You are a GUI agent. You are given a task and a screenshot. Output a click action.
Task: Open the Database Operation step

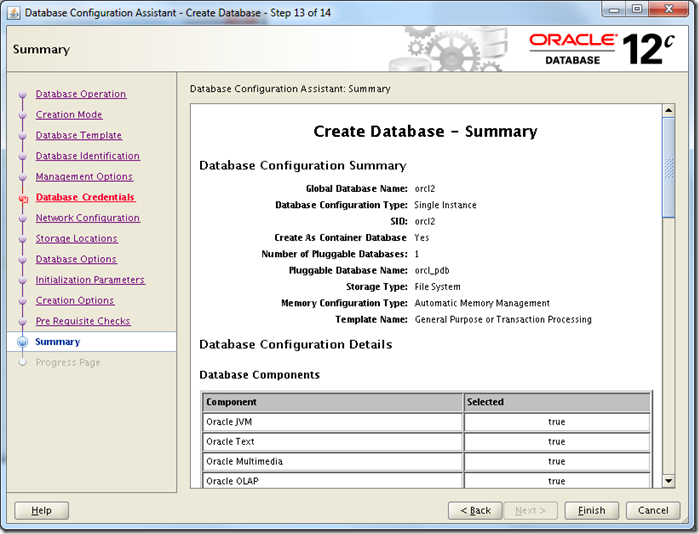tap(81, 94)
